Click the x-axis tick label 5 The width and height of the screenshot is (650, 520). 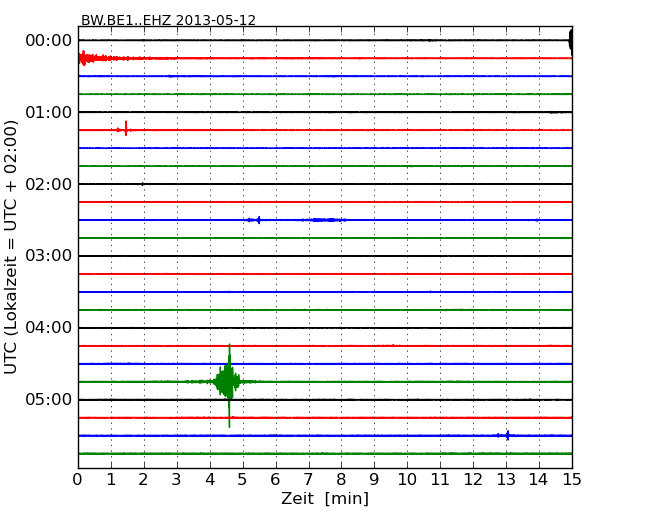(243, 480)
